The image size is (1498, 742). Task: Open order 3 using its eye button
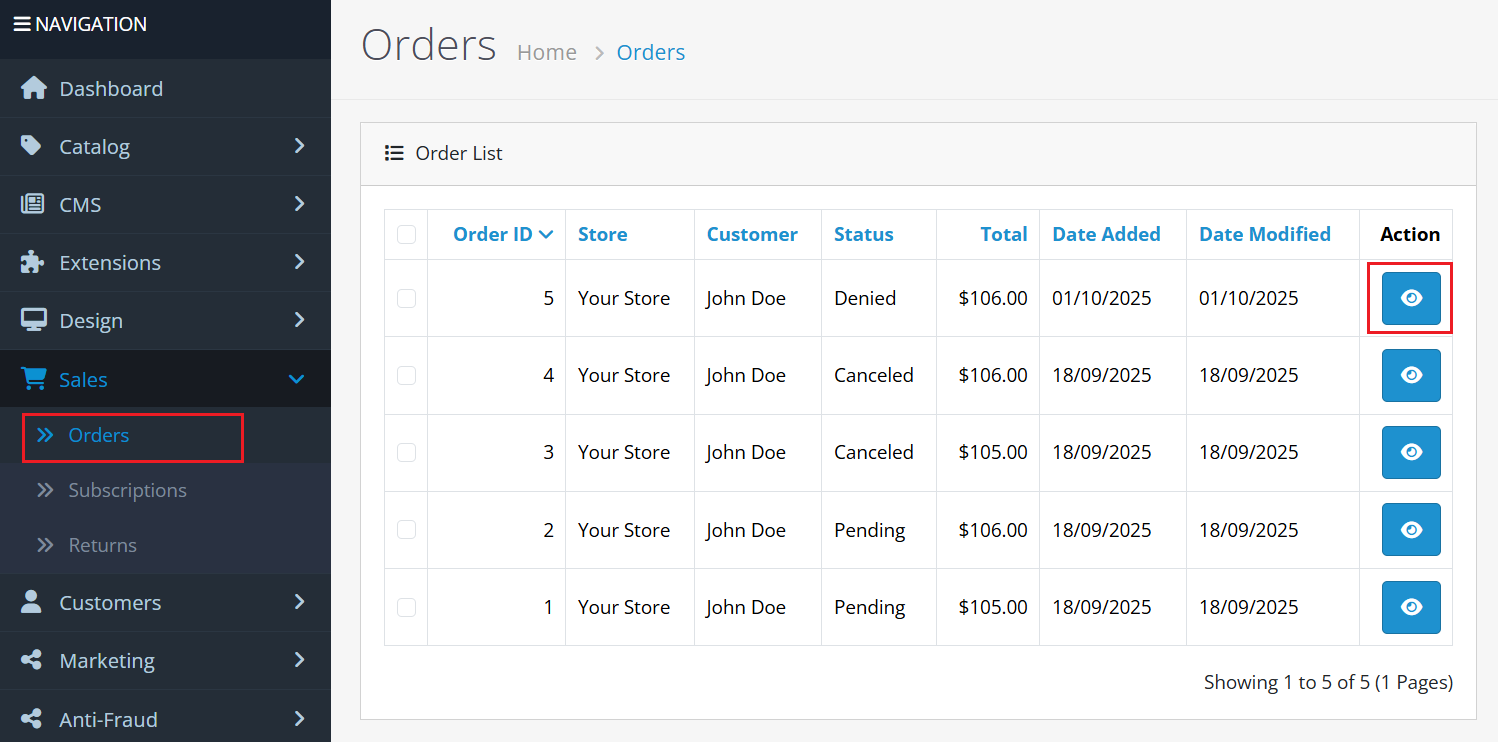pyautogui.click(x=1411, y=452)
